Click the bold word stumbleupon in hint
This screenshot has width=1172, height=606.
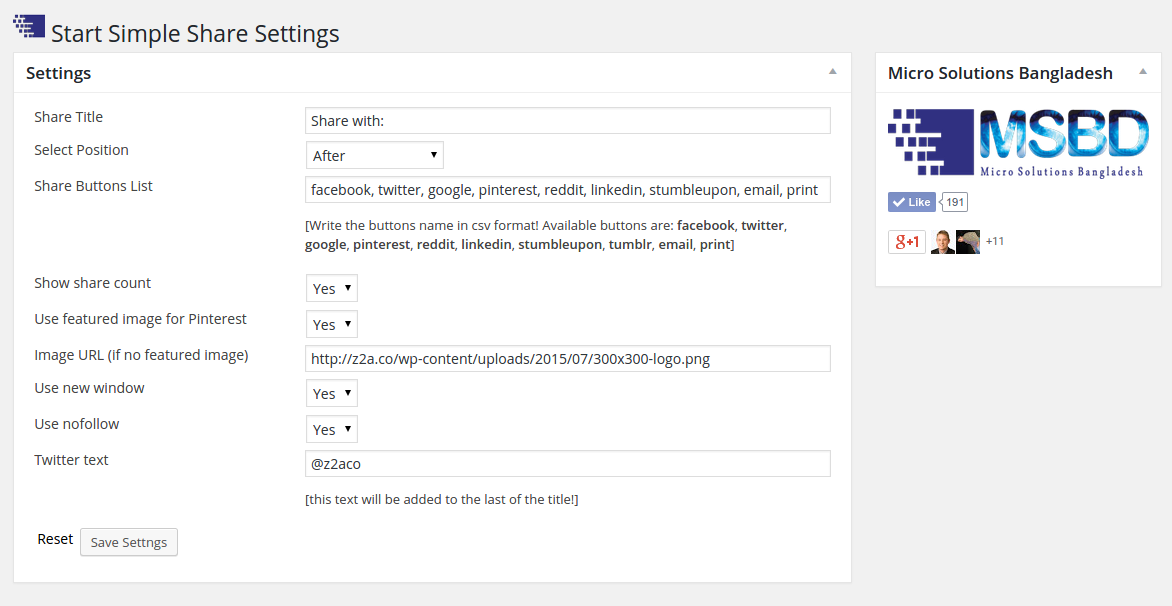560,244
